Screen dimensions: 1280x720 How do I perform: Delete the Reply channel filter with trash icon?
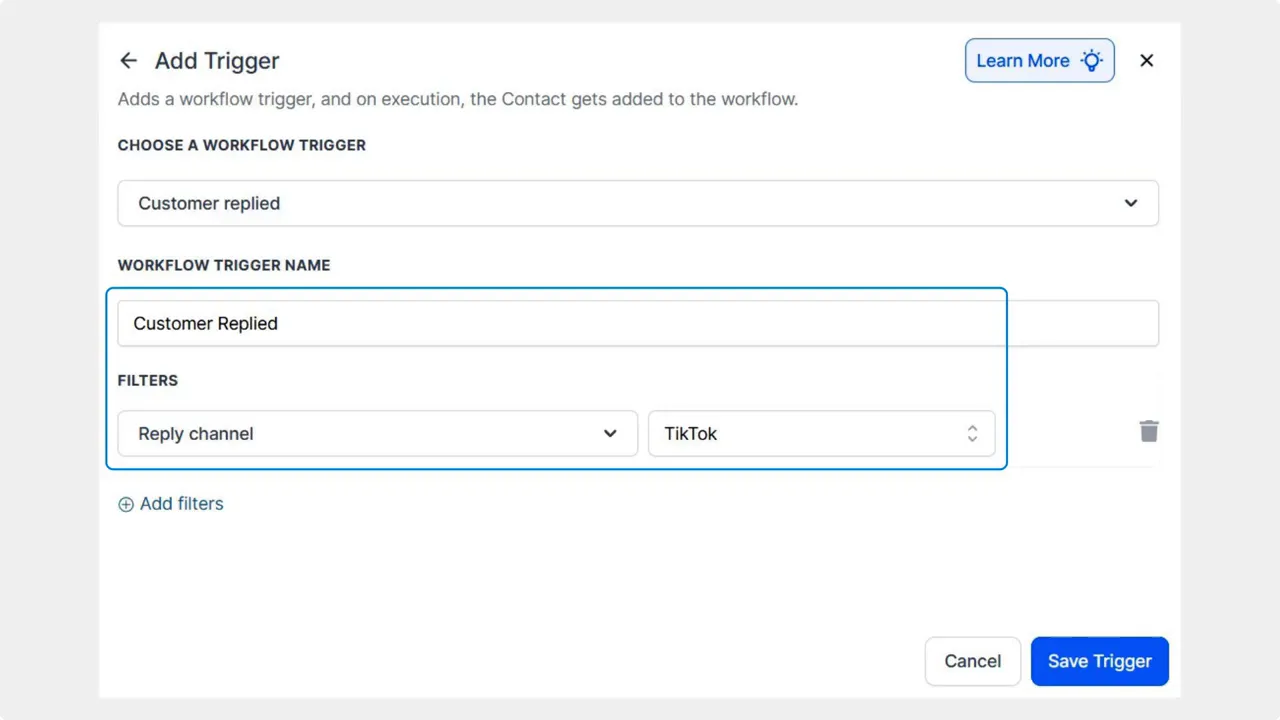(x=1148, y=431)
